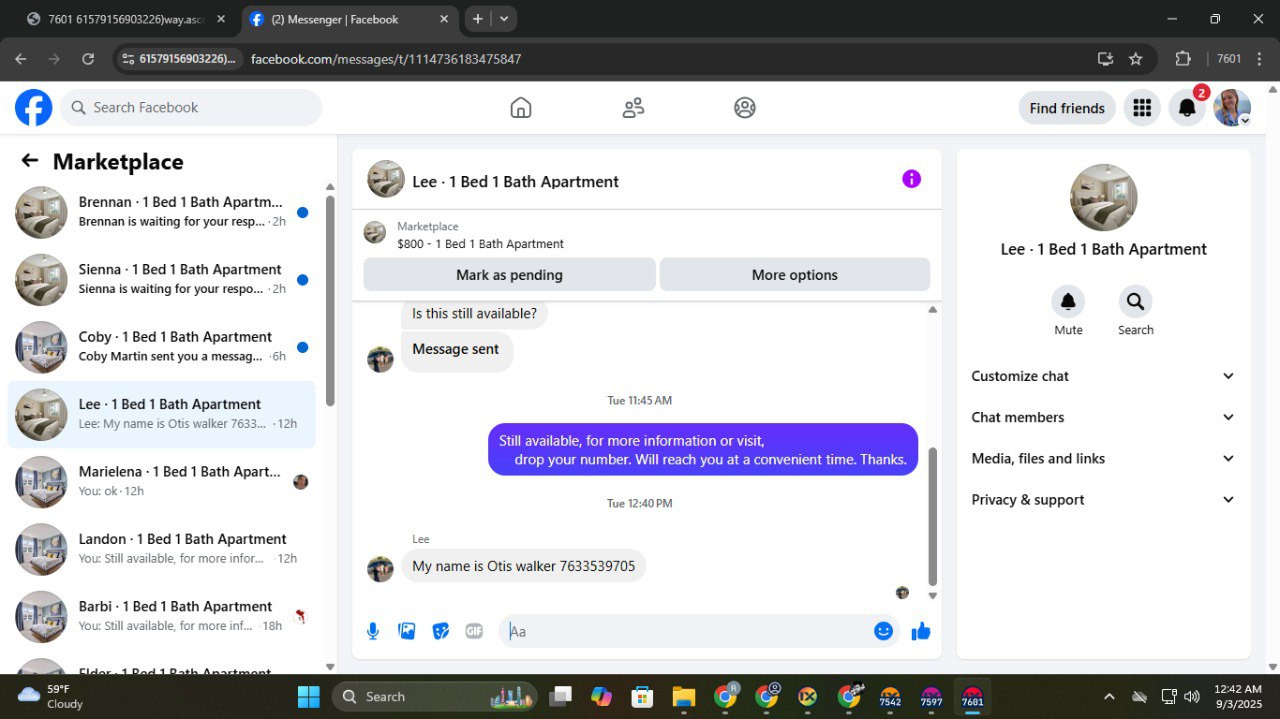This screenshot has width=1280, height=719.
Task: Open the notifications bell
Action: click(1187, 108)
